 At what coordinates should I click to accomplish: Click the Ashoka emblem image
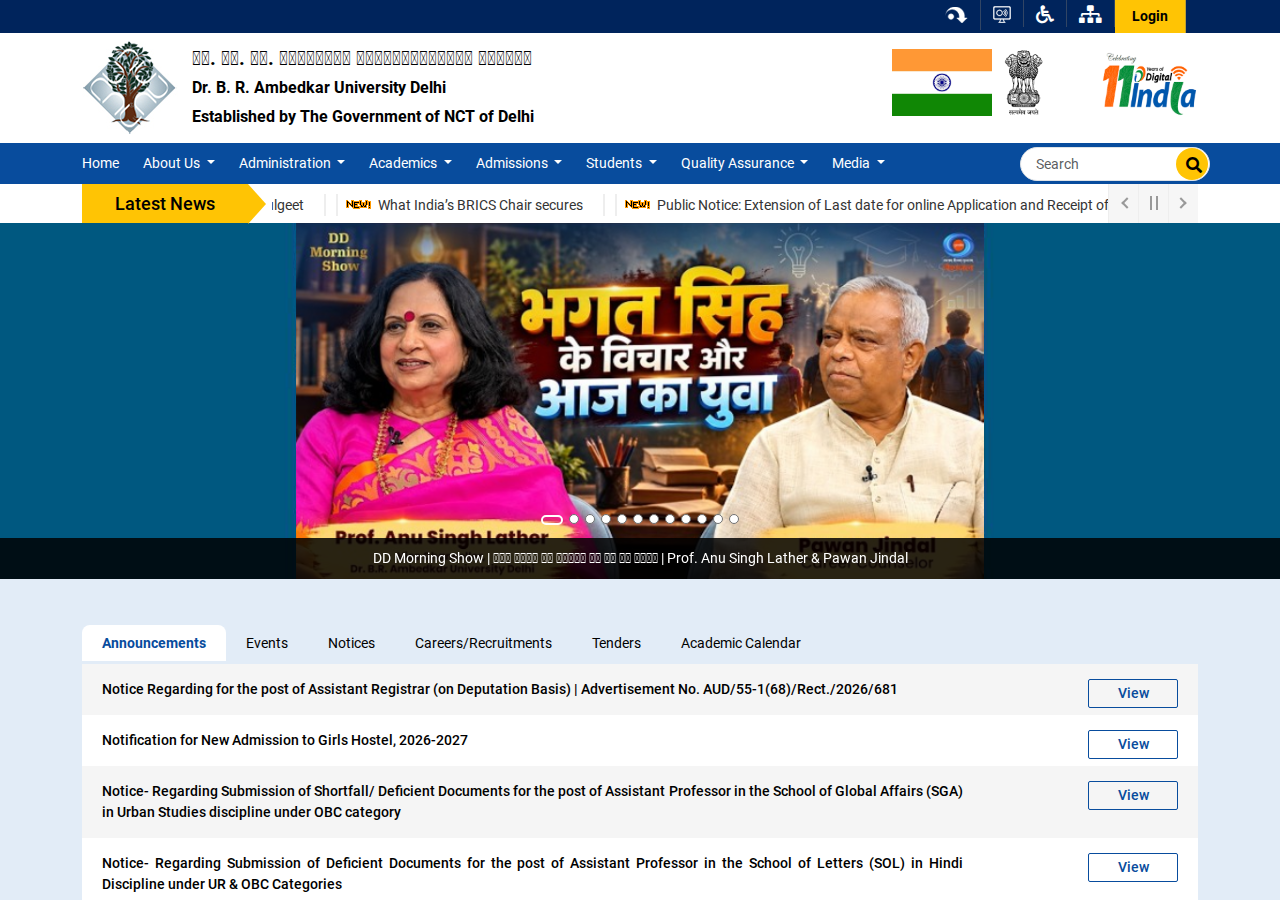(x=1023, y=83)
